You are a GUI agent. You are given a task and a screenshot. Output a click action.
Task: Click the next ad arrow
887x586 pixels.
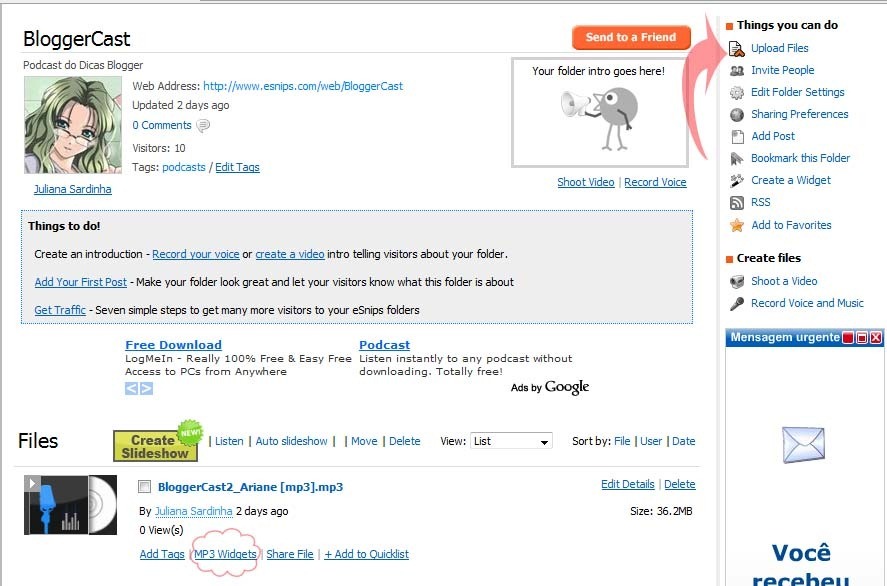pyautogui.click(x=146, y=388)
